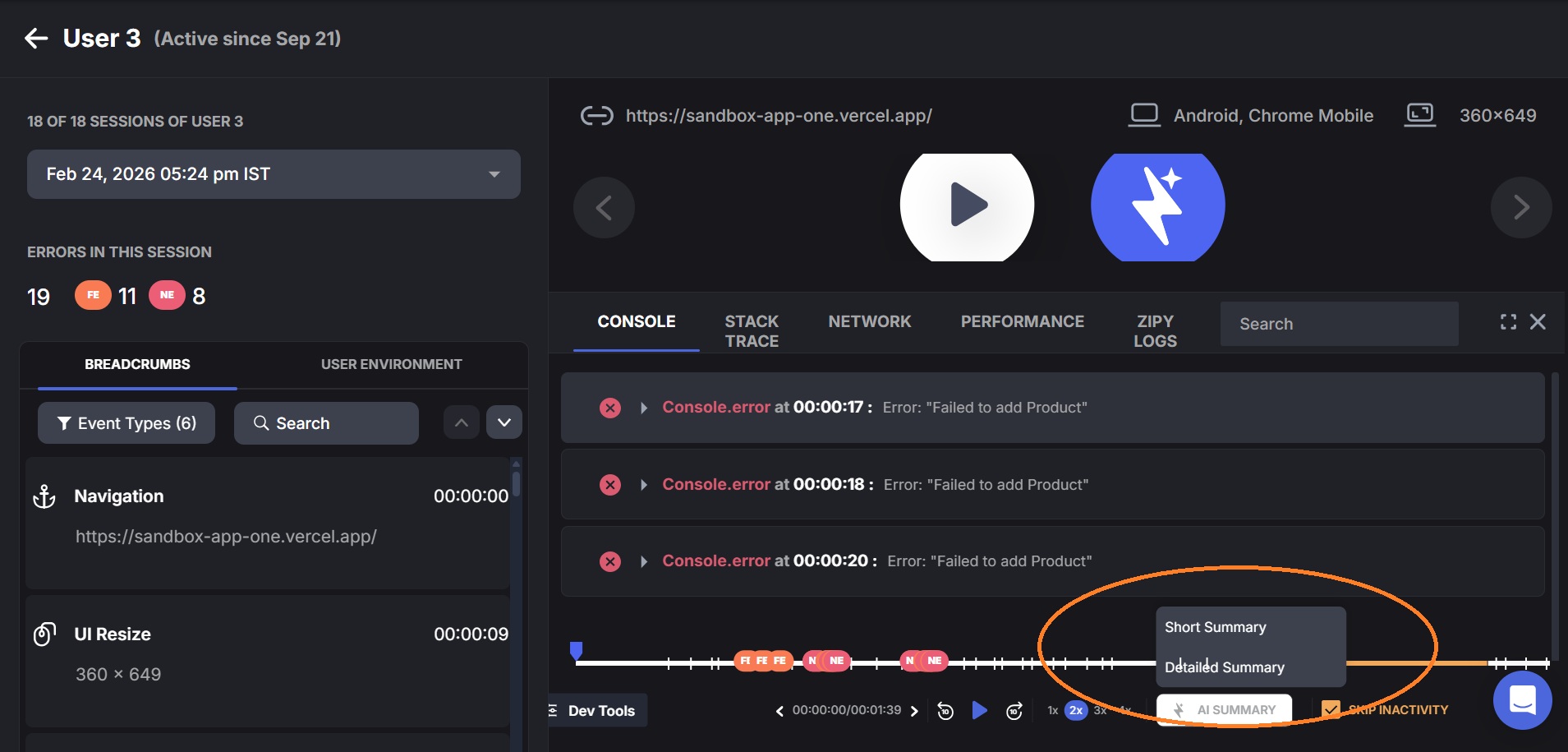Open Dev Tools
The height and width of the screenshot is (752, 1568).
click(x=599, y=711)
